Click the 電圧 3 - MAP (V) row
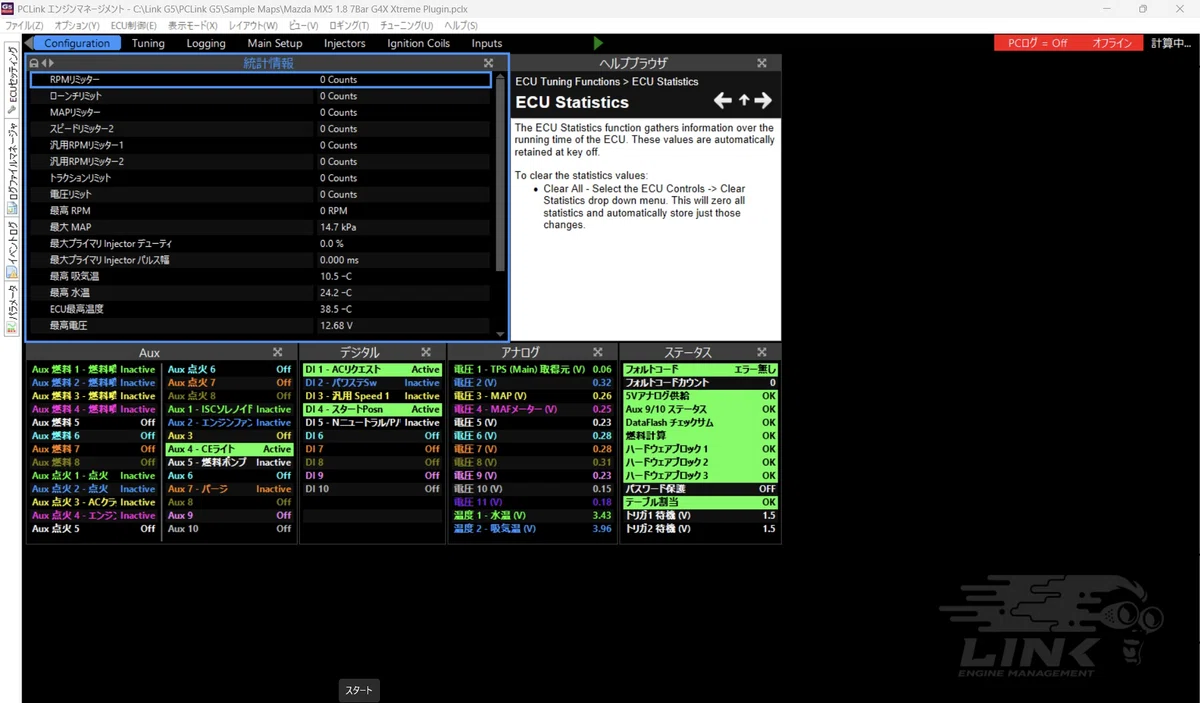 click(533, 396)
